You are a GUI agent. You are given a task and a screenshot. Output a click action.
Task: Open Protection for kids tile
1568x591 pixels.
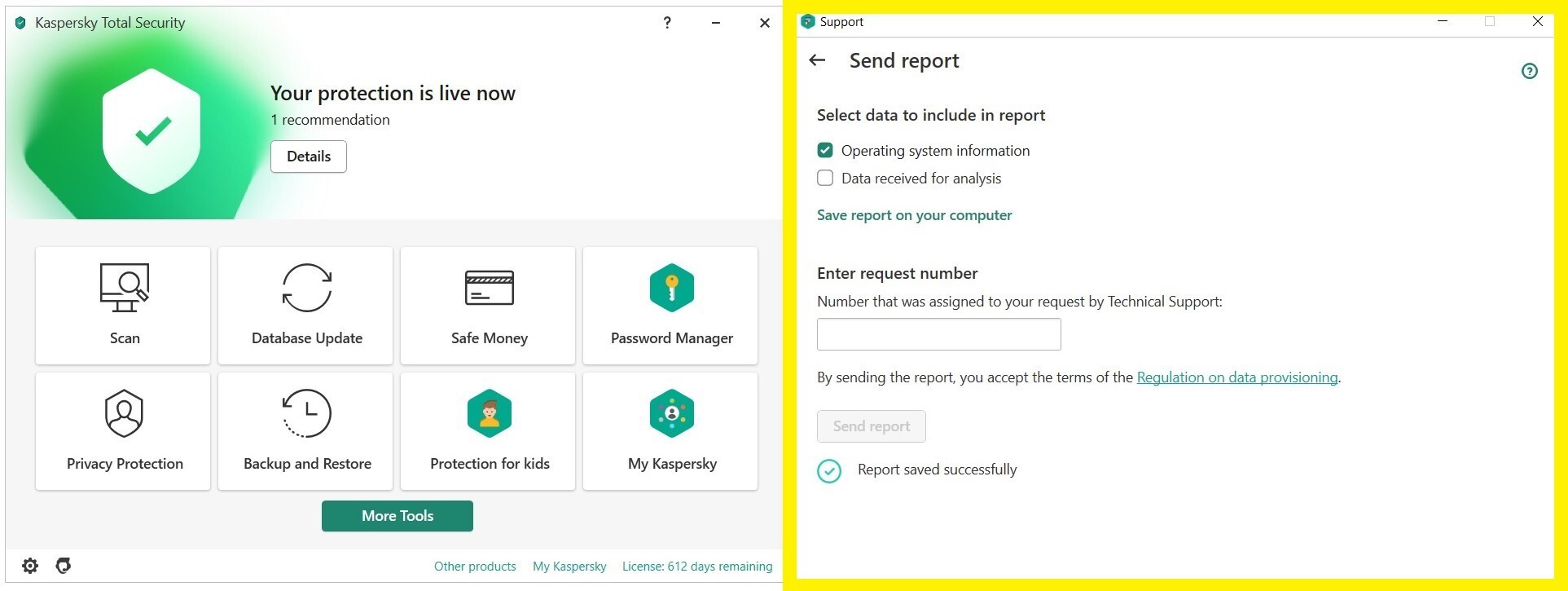click(488, 431)
